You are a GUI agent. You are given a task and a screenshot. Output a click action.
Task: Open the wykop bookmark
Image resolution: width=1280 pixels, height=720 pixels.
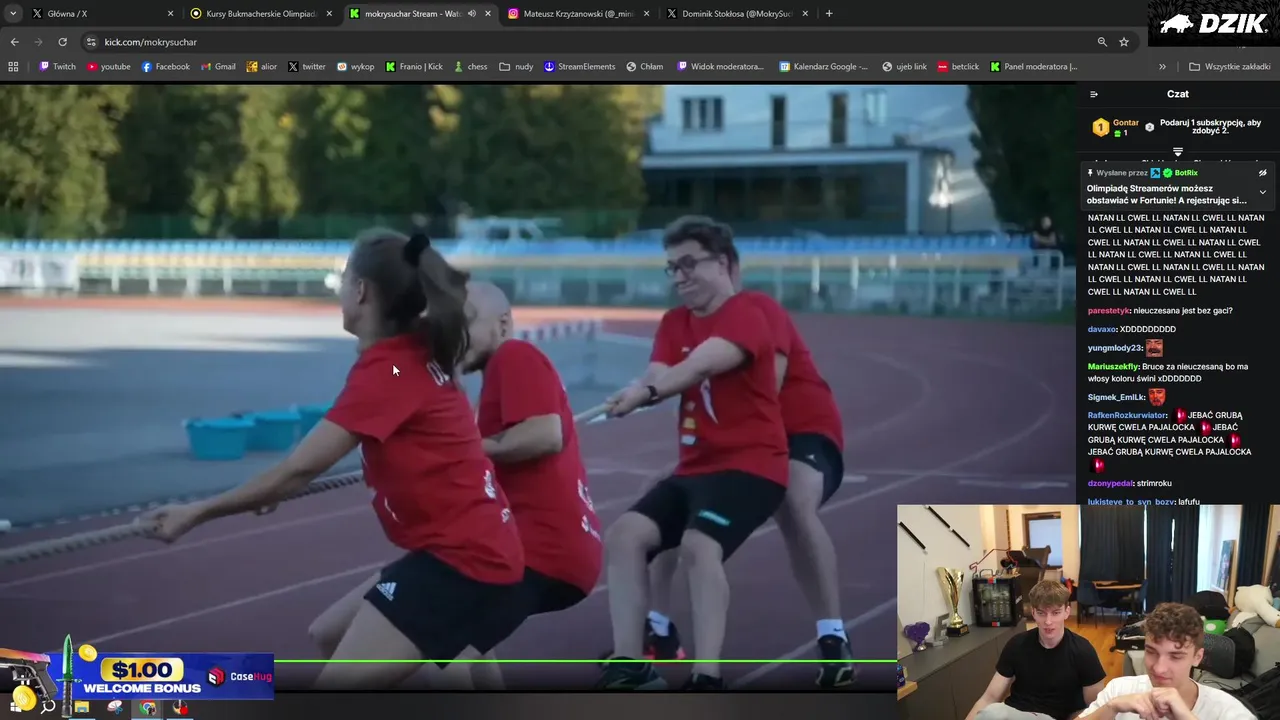click(355, 67)
